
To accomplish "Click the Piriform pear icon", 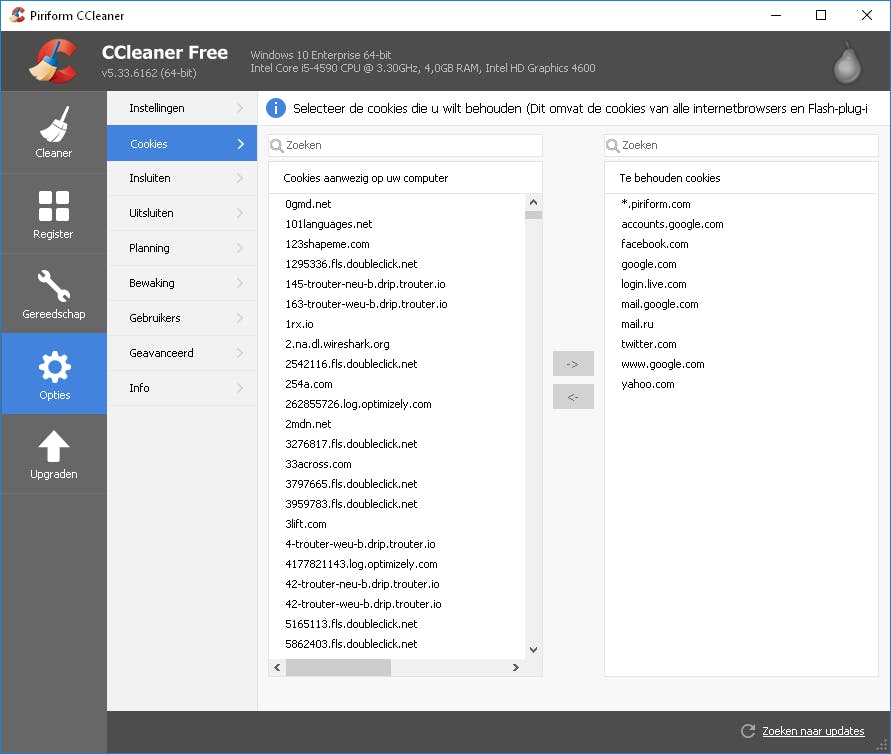I will point(848,62).
